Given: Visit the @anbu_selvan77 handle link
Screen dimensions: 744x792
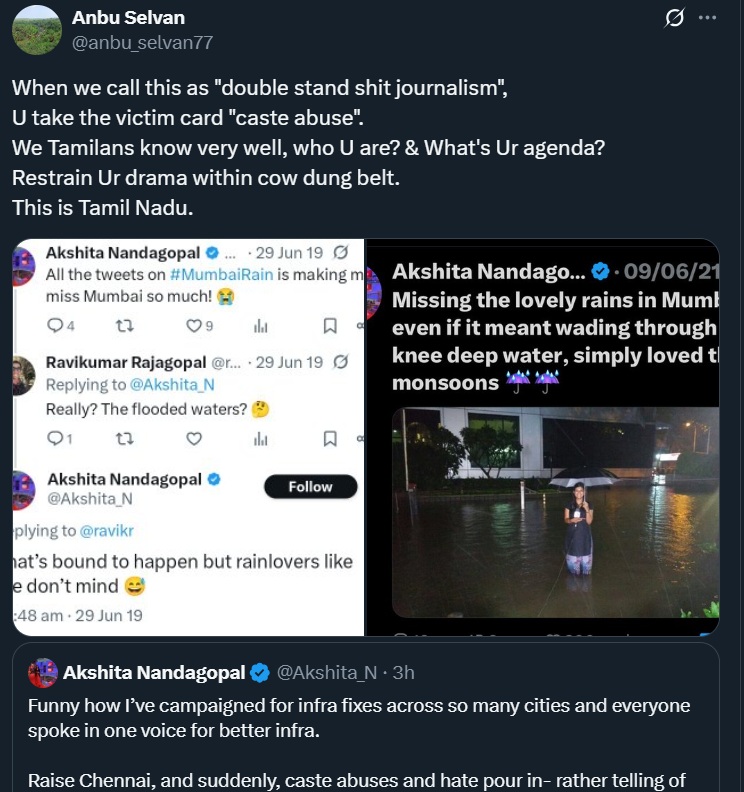Looking at the screenshot, I should (x=142, y=42).
